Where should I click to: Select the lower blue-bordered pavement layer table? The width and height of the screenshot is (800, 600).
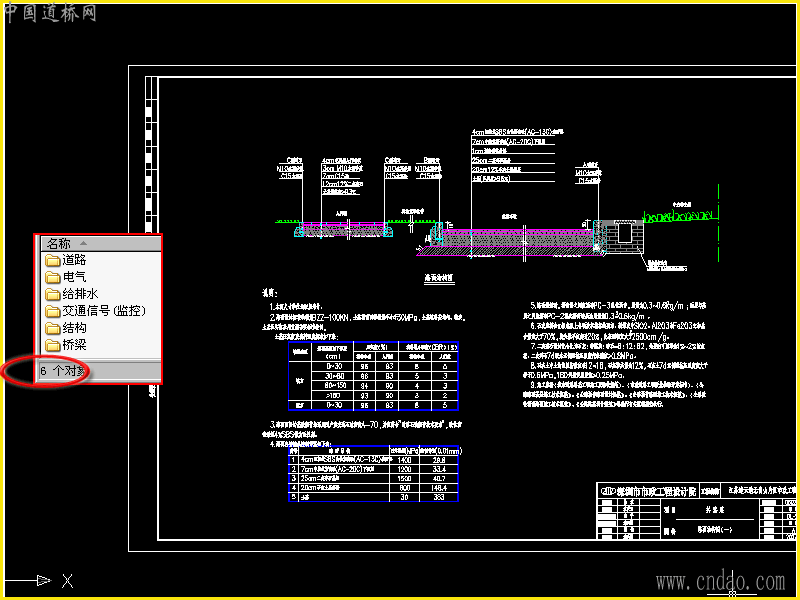(x=373, y=473)
